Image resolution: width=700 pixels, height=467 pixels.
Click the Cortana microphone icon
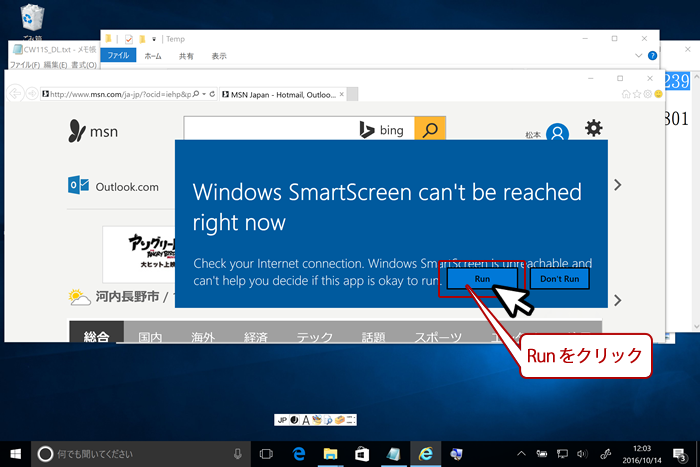(238, 454)
